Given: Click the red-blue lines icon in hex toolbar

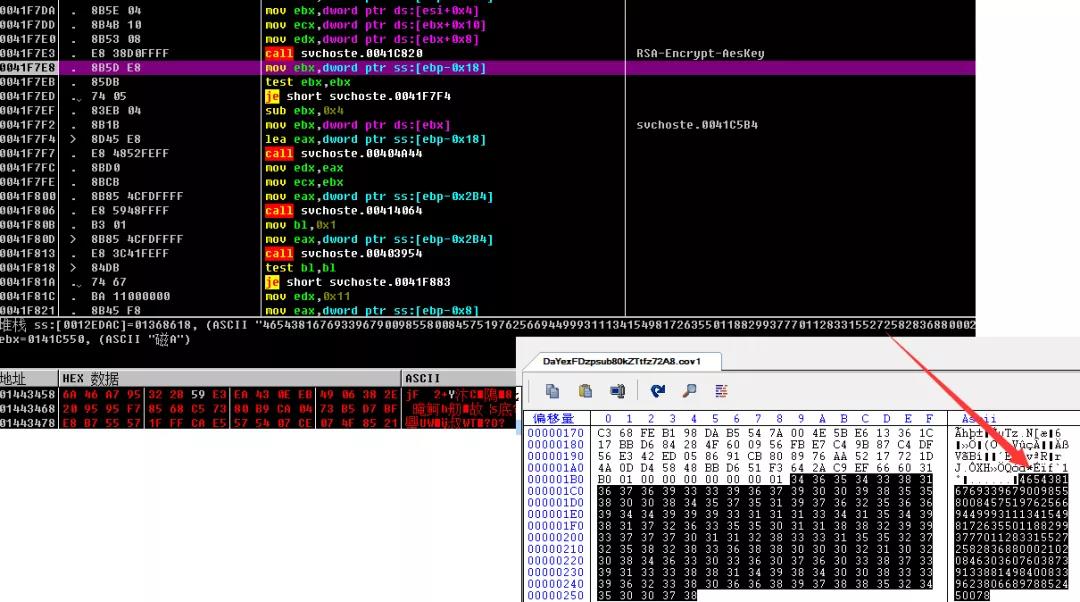Looking at the screenshot, I should tap(721, 391).
